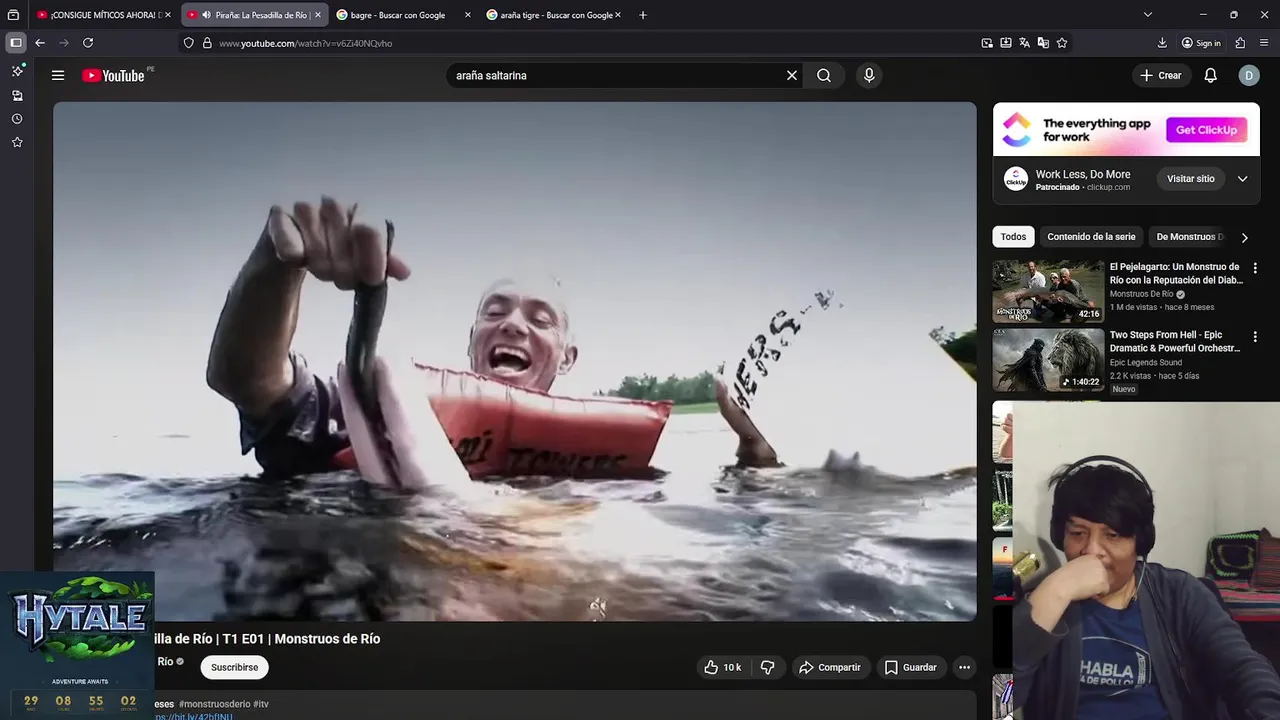Open Firefox View tab manager icon

pos(13,15)
